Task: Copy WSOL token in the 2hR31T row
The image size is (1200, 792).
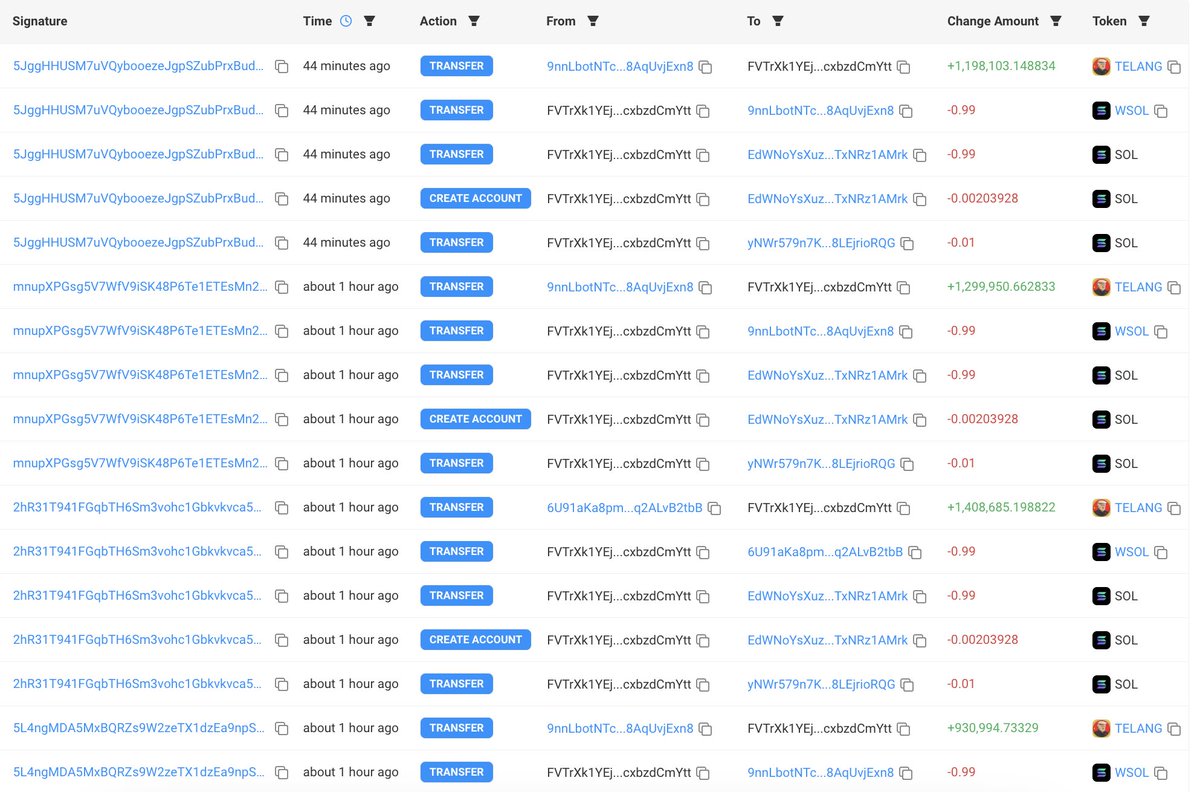Action: pos(1161,552)
